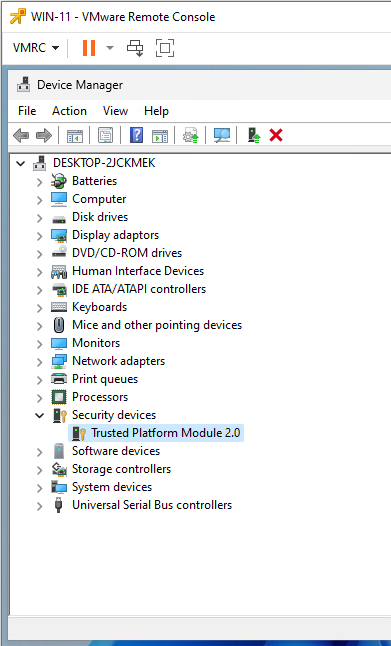Expand the Network adapters chevron
The image size is (391, 646).
[40, 362]
